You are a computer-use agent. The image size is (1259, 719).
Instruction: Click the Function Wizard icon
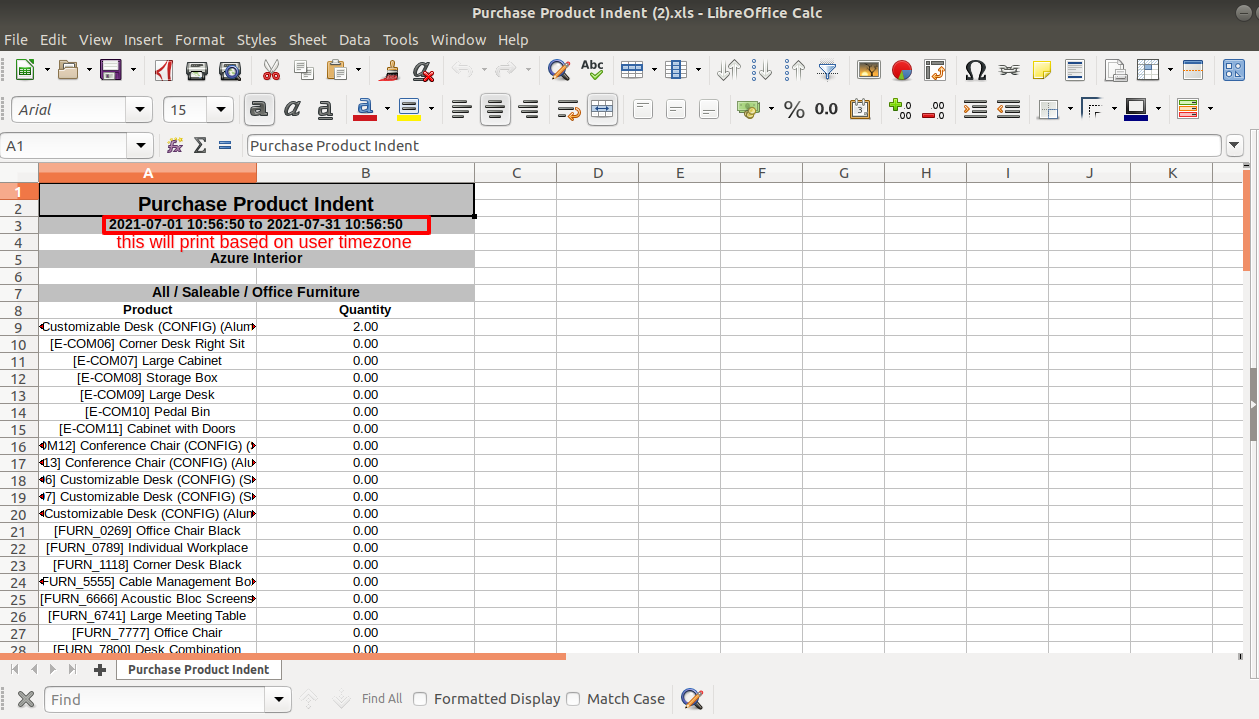[x=175, y=145]
